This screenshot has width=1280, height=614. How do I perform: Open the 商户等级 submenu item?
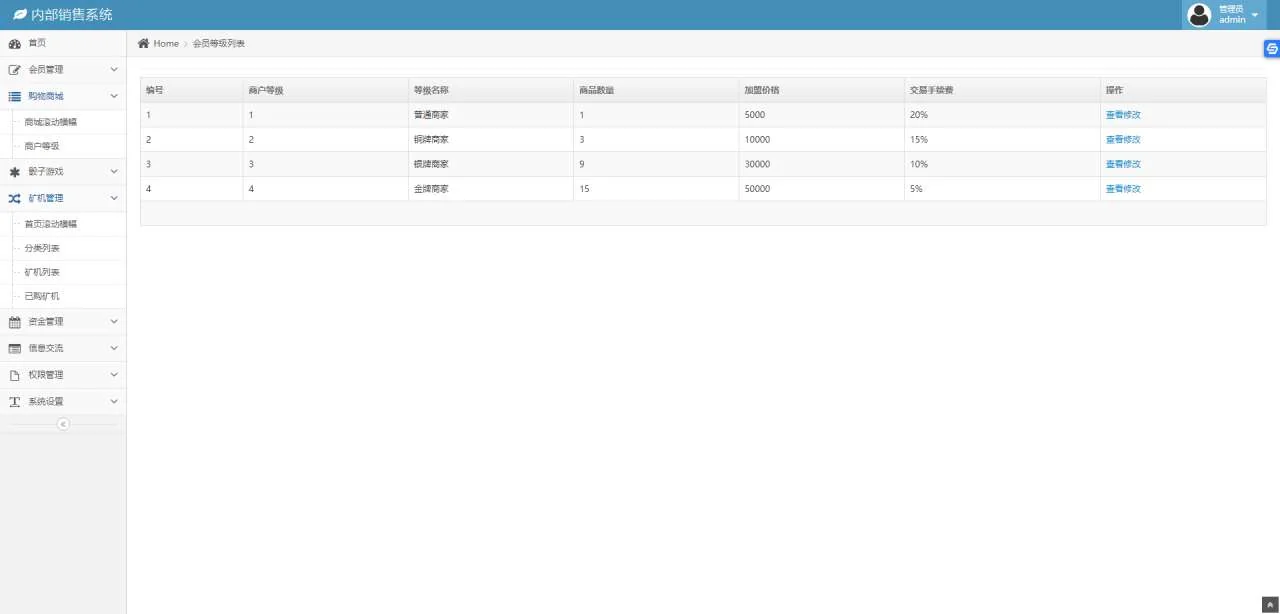(42, 146)
